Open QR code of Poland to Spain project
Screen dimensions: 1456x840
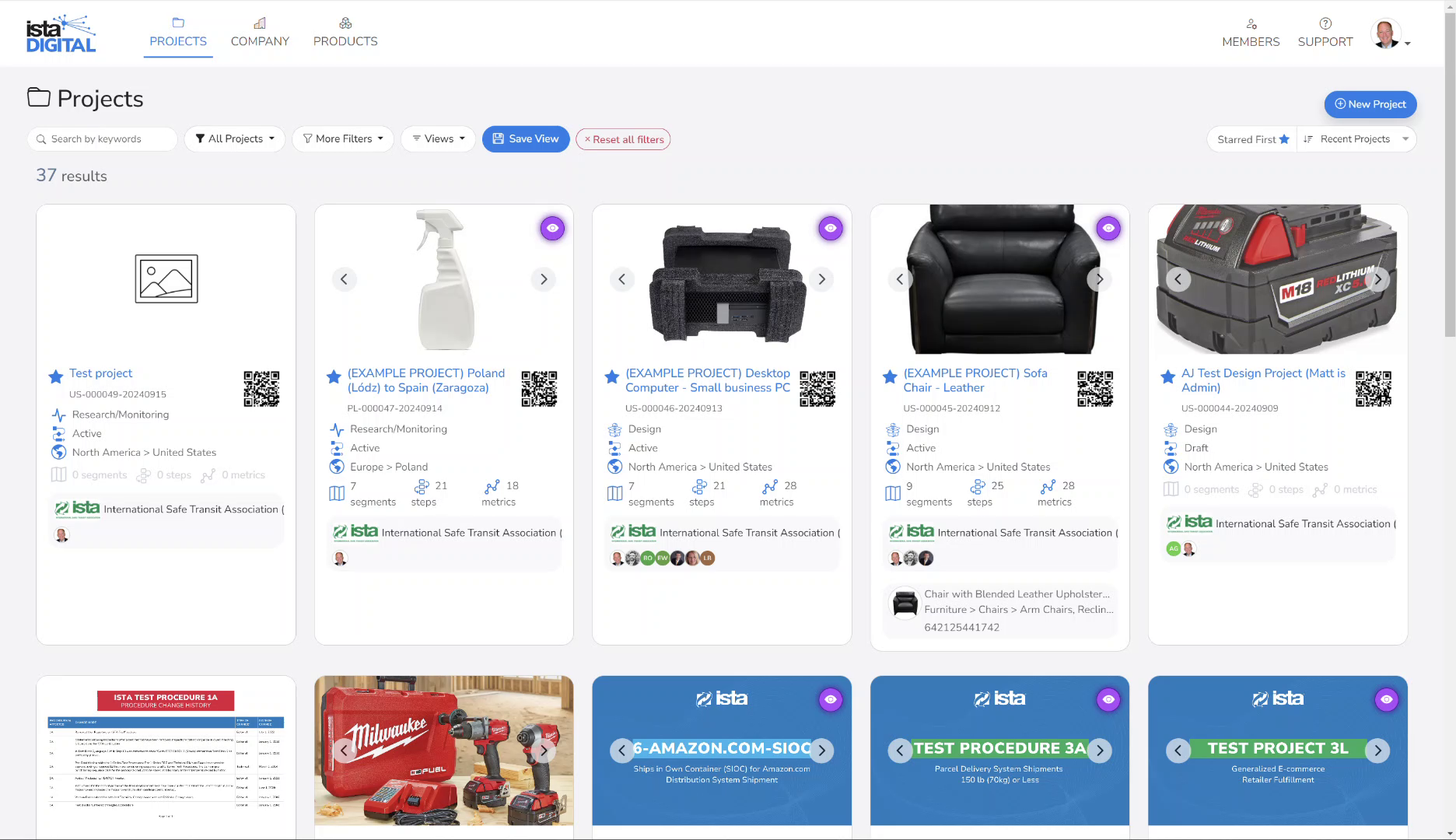(539, 389)
